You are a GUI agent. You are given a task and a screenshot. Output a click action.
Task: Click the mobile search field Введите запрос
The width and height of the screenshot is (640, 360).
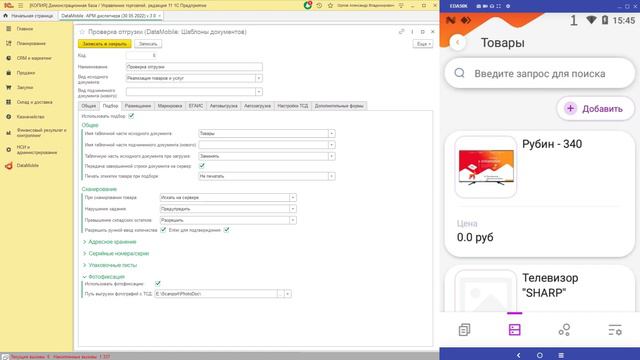pyautogui.click(x=540, y=73)
